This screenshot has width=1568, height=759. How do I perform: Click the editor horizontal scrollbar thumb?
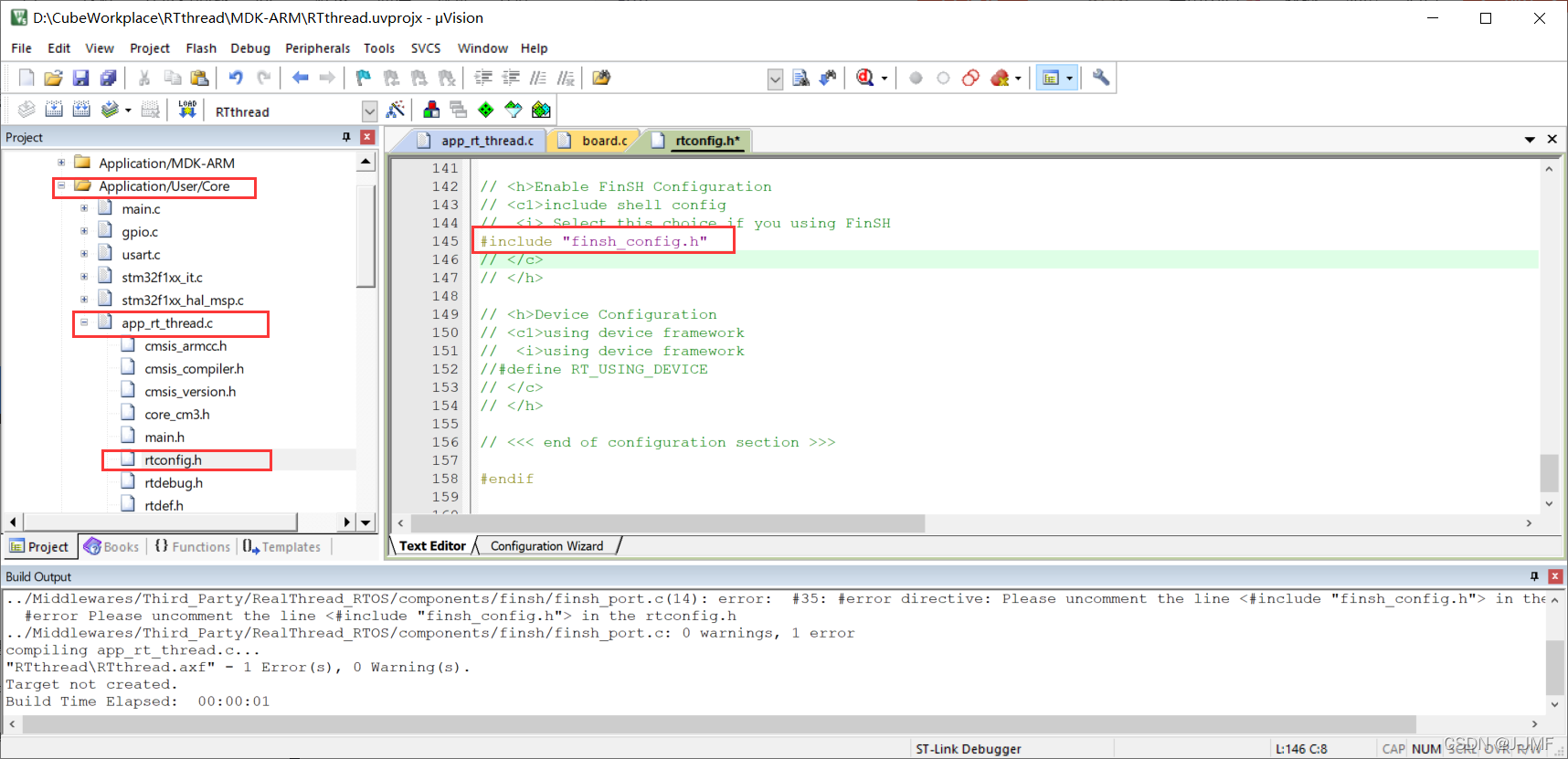(x=668, y=523)
